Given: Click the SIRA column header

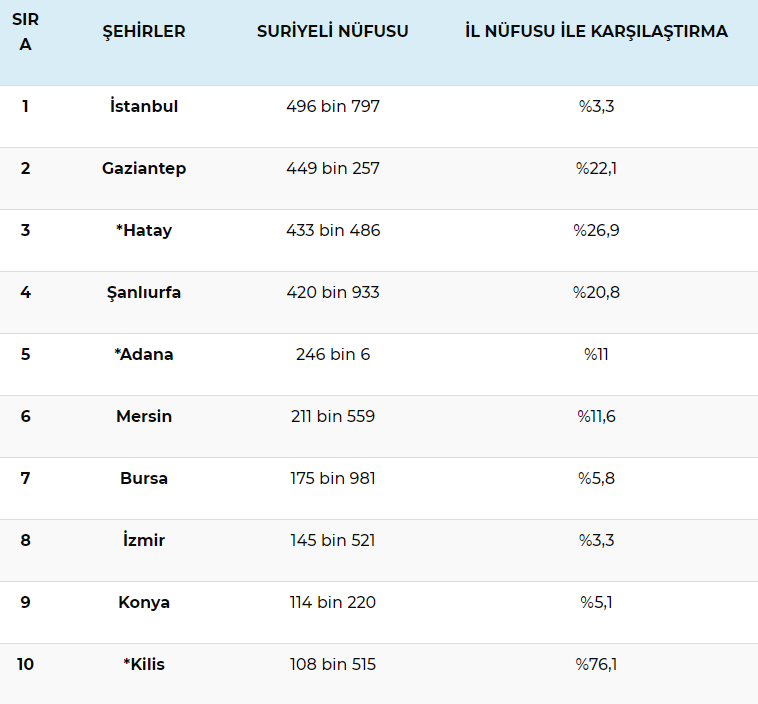Looking at the screenshot, I should (x=25, y=32).
